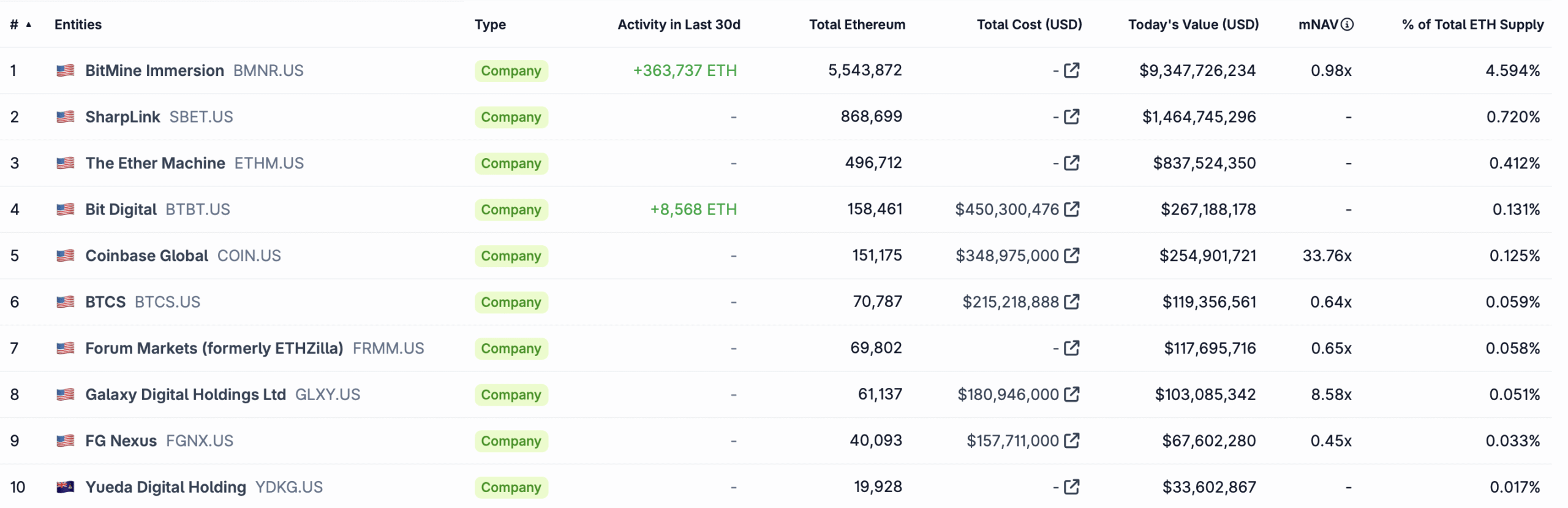Screen dimensions: 1568x508
Task: Sort by the # column arrow
Action: tap(28, 25)
